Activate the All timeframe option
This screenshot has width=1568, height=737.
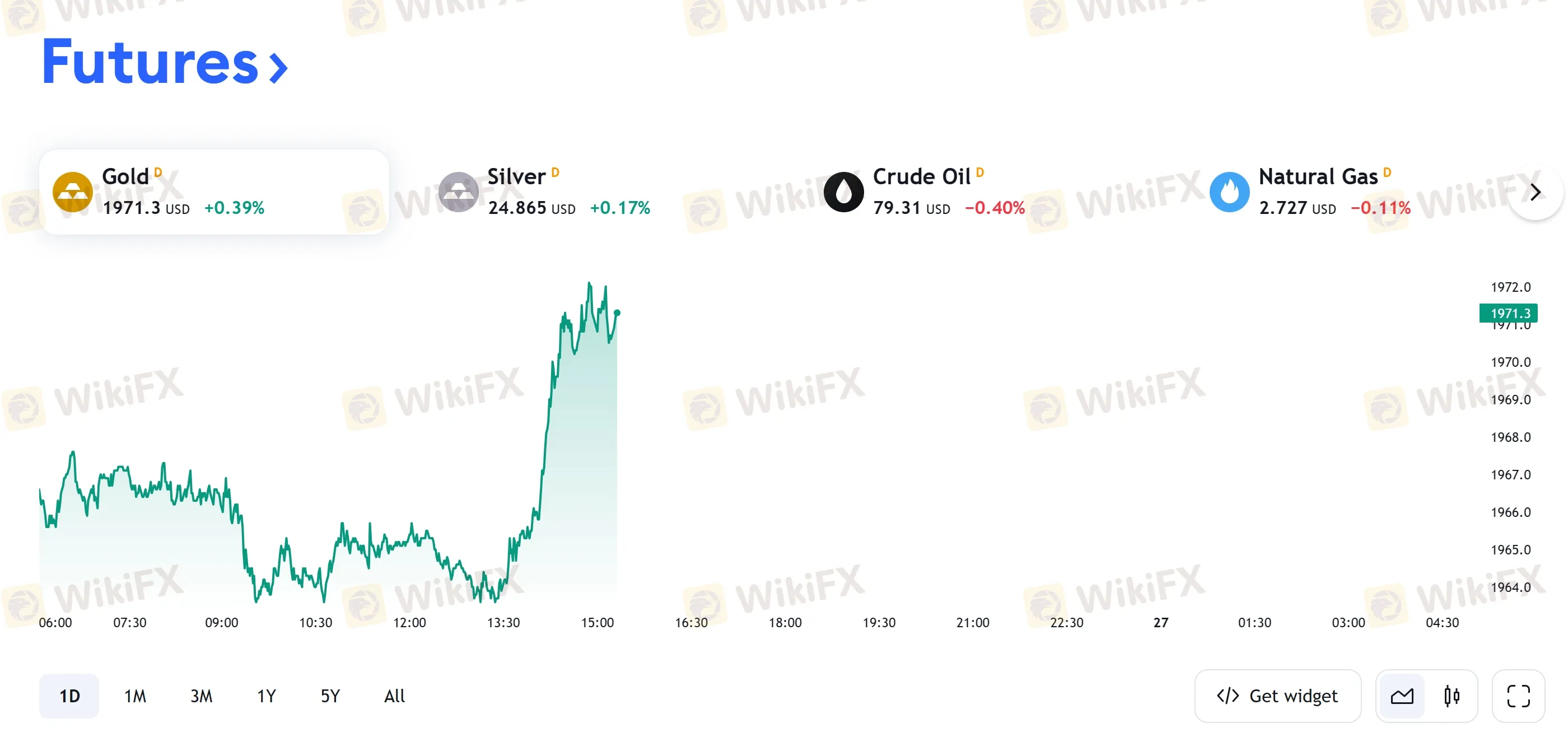(393, 696)
